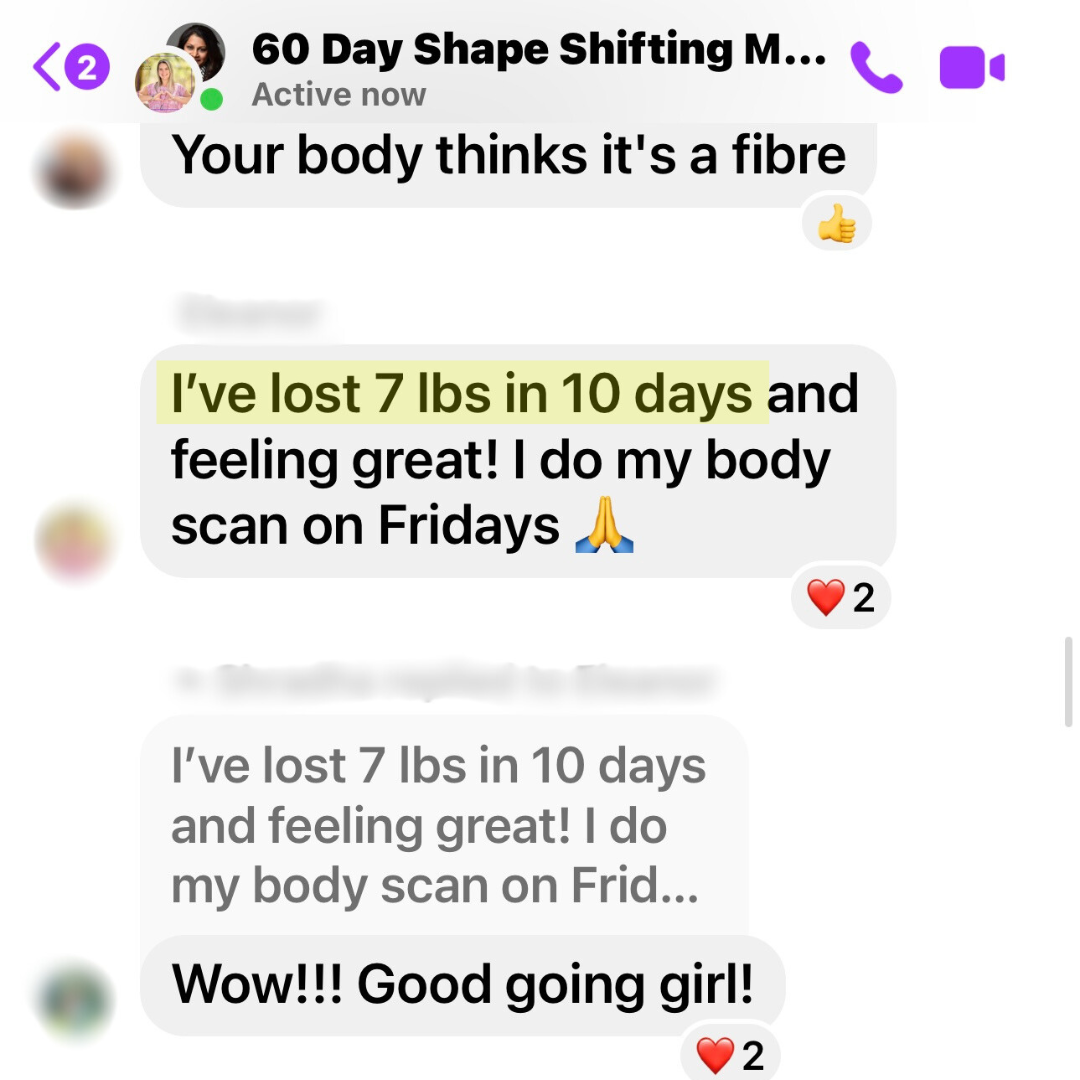Open the thumbs up reaction on fibre message

(x=837, y=224)
